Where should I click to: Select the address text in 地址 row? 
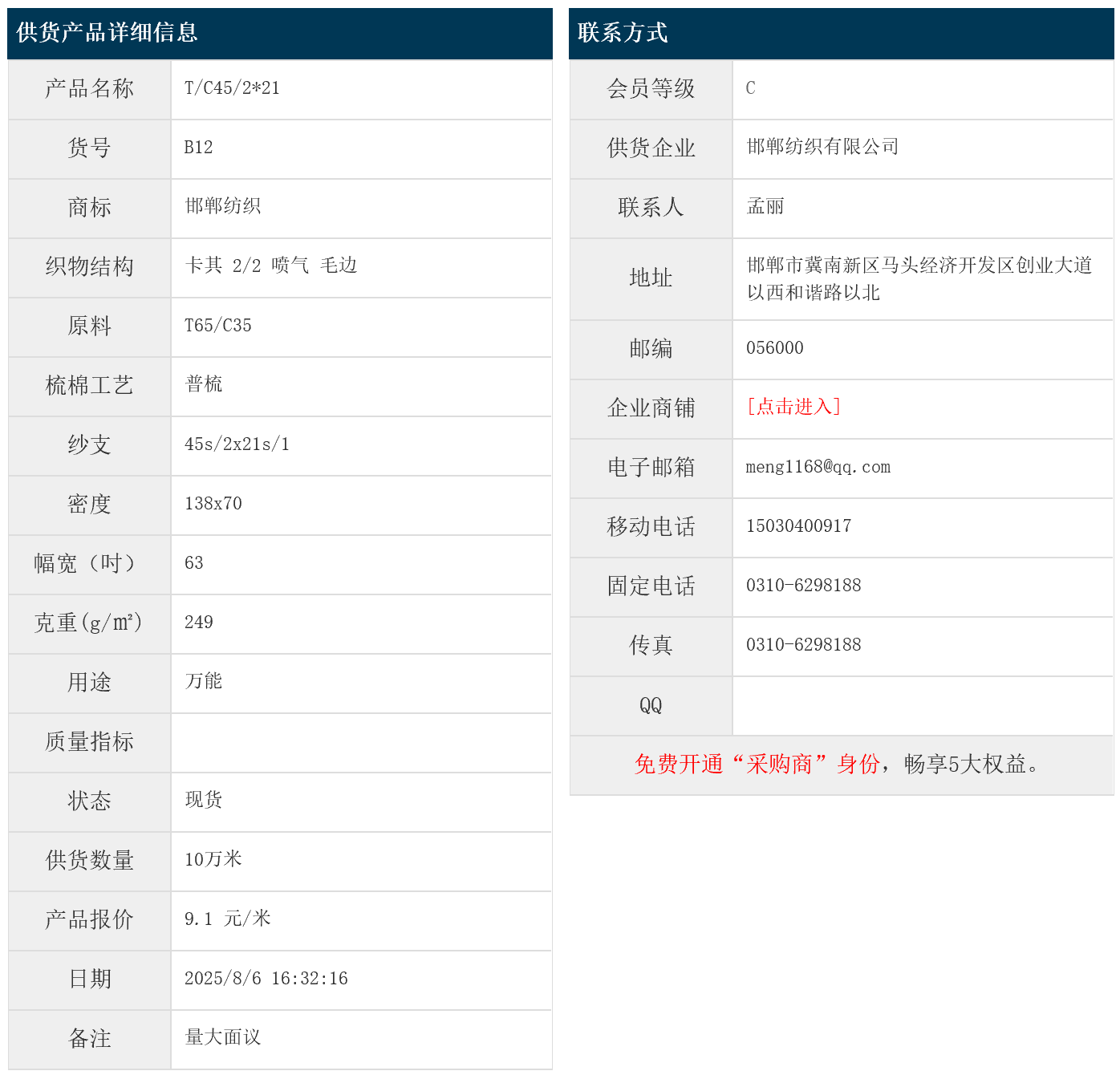point(919,278)
